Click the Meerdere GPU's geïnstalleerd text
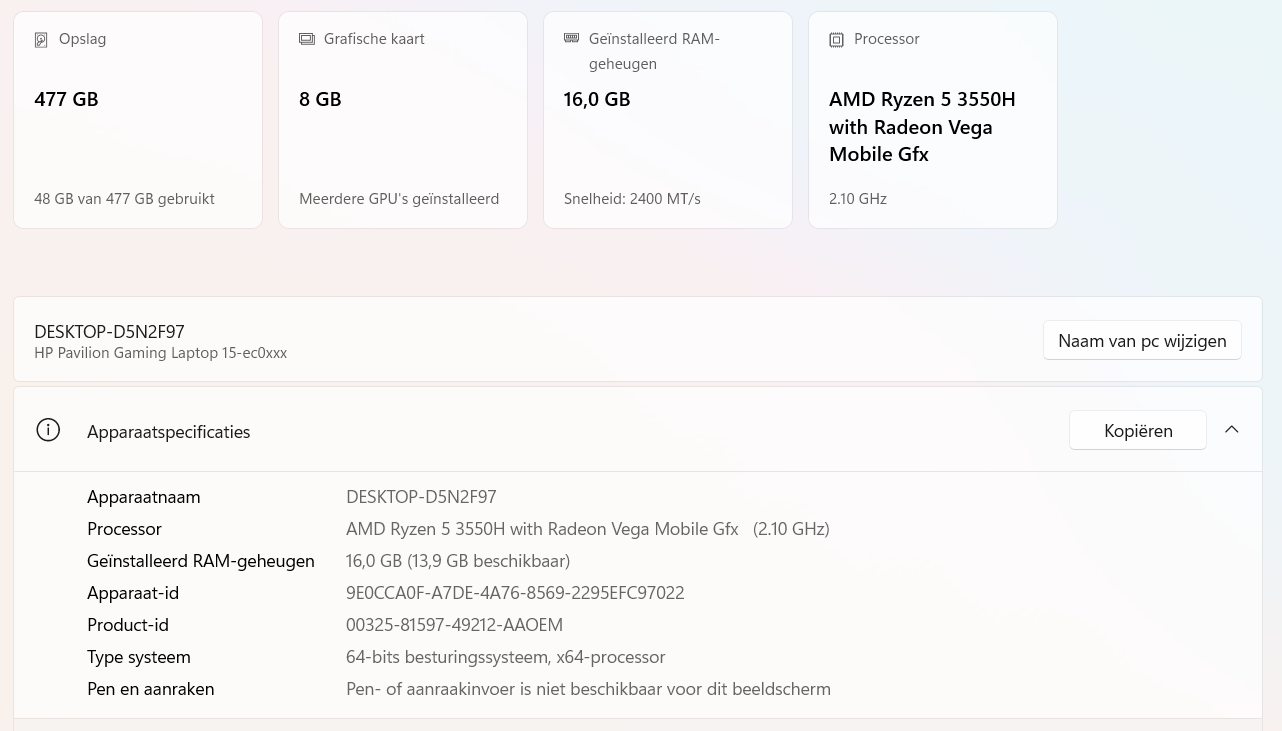Viewport: 1282px width, 731px height. click(x=398, y=199)
